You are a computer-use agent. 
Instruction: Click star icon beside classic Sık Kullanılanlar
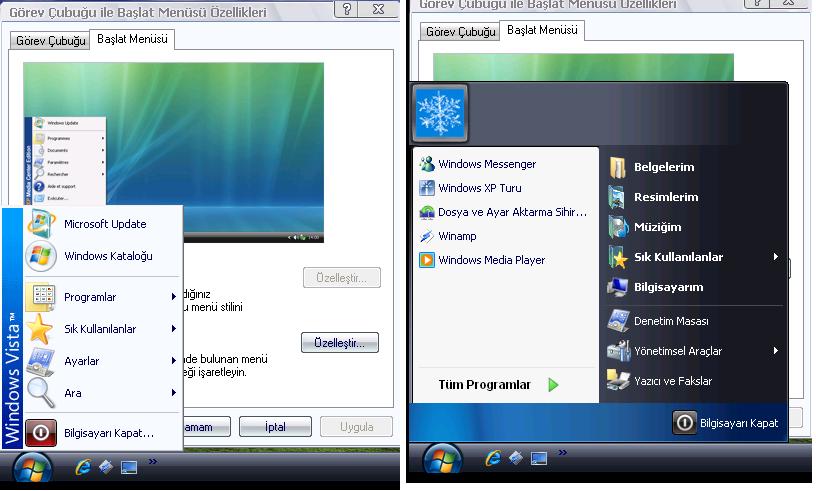40,329
